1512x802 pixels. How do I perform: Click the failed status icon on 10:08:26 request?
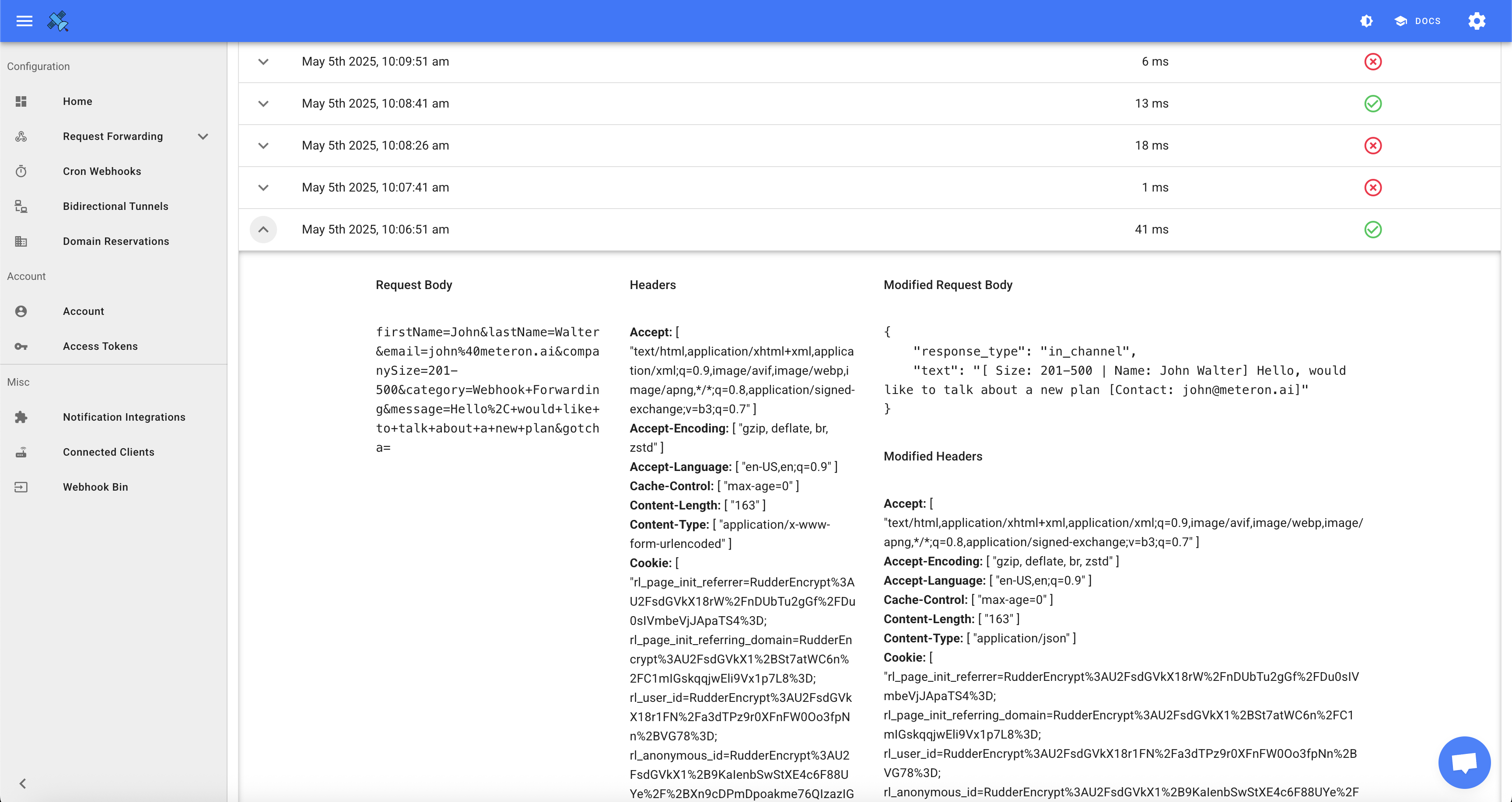click(1373, 145)
